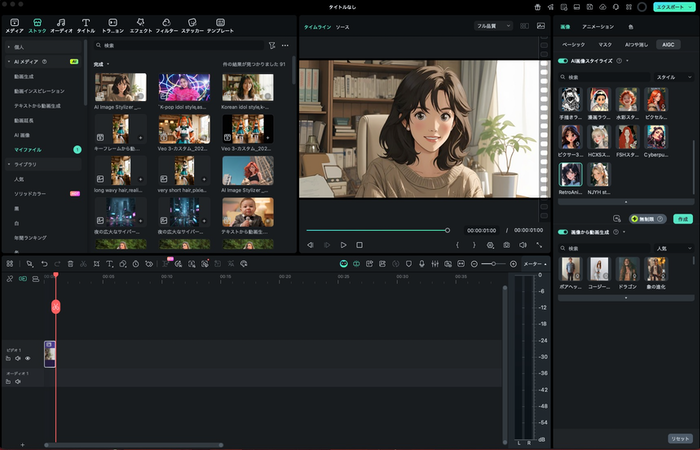
Task: Open the ステッカー (Stickers) tab icon
Action: pos(191,21)
